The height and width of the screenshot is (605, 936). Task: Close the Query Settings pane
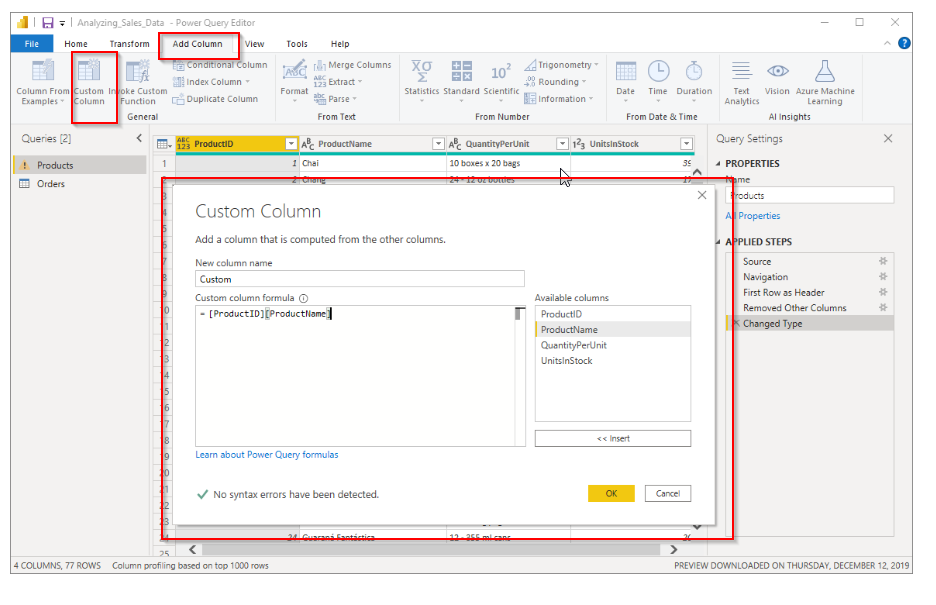tap(888, 138)
